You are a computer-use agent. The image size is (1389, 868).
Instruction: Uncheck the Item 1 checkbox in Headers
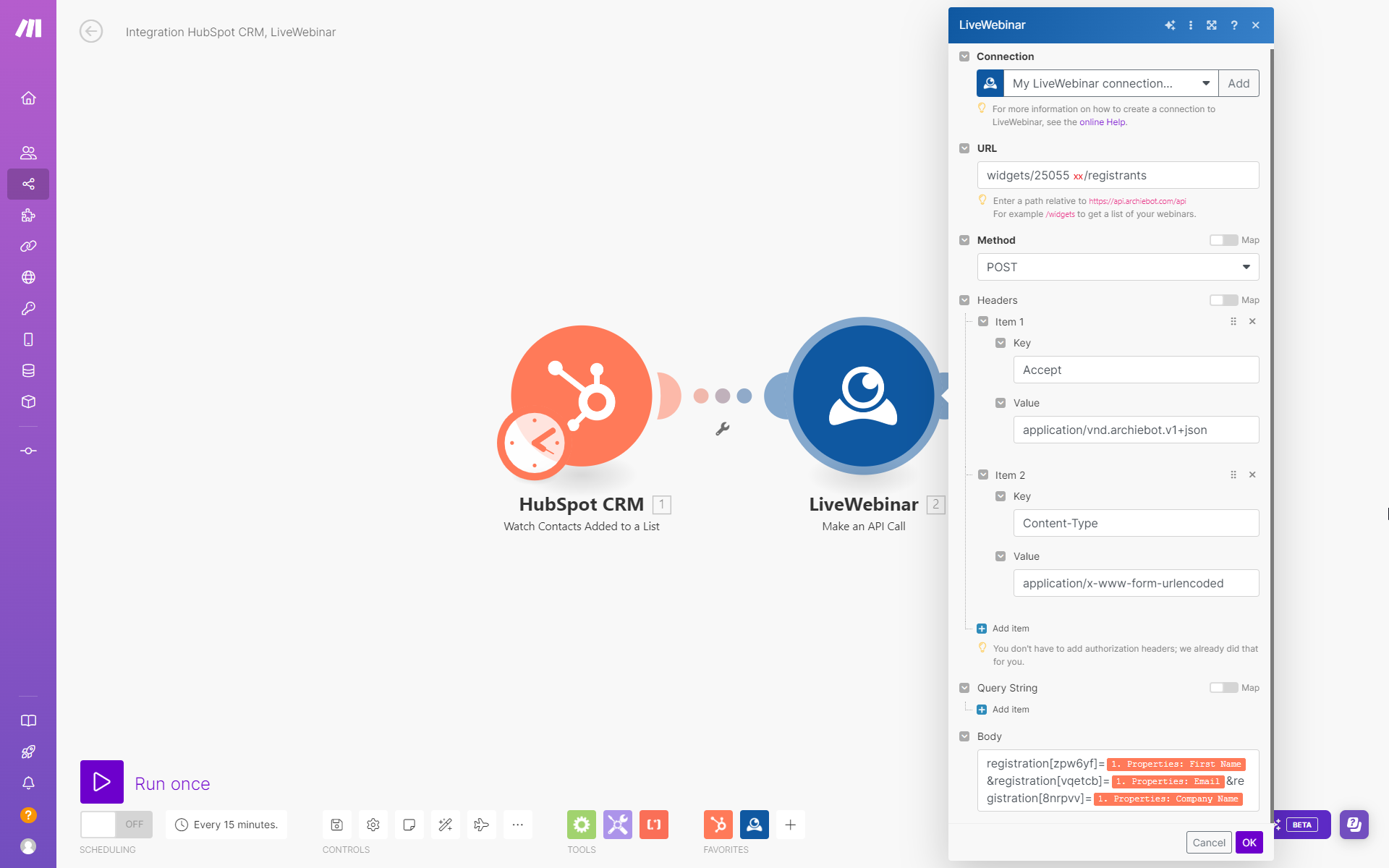click(983, 321)
